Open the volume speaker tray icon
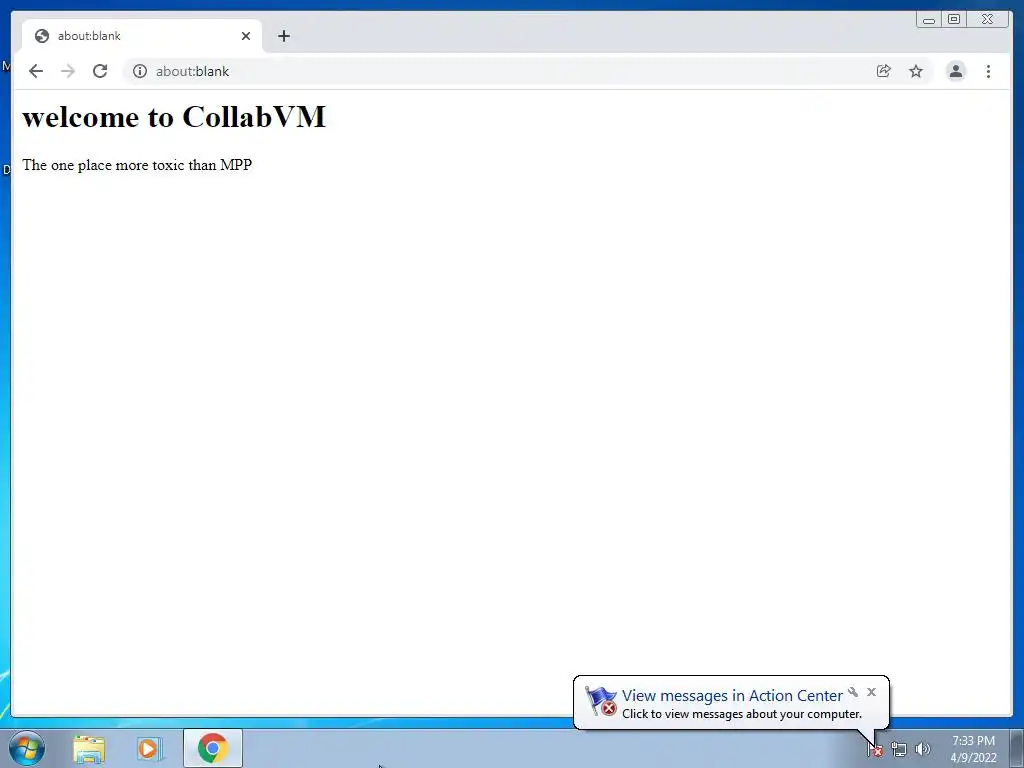 [x=922, y=750]
